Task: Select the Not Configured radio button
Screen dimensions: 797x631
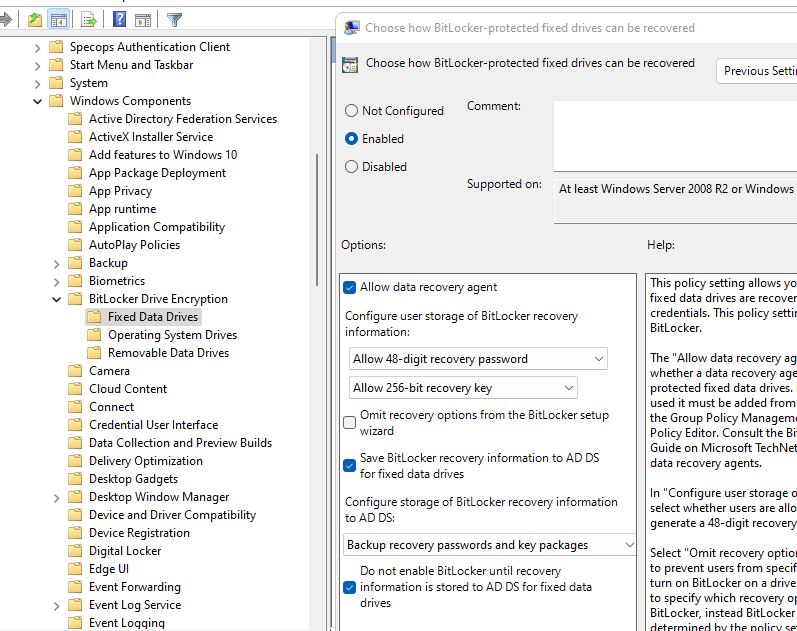Action: 351,111
